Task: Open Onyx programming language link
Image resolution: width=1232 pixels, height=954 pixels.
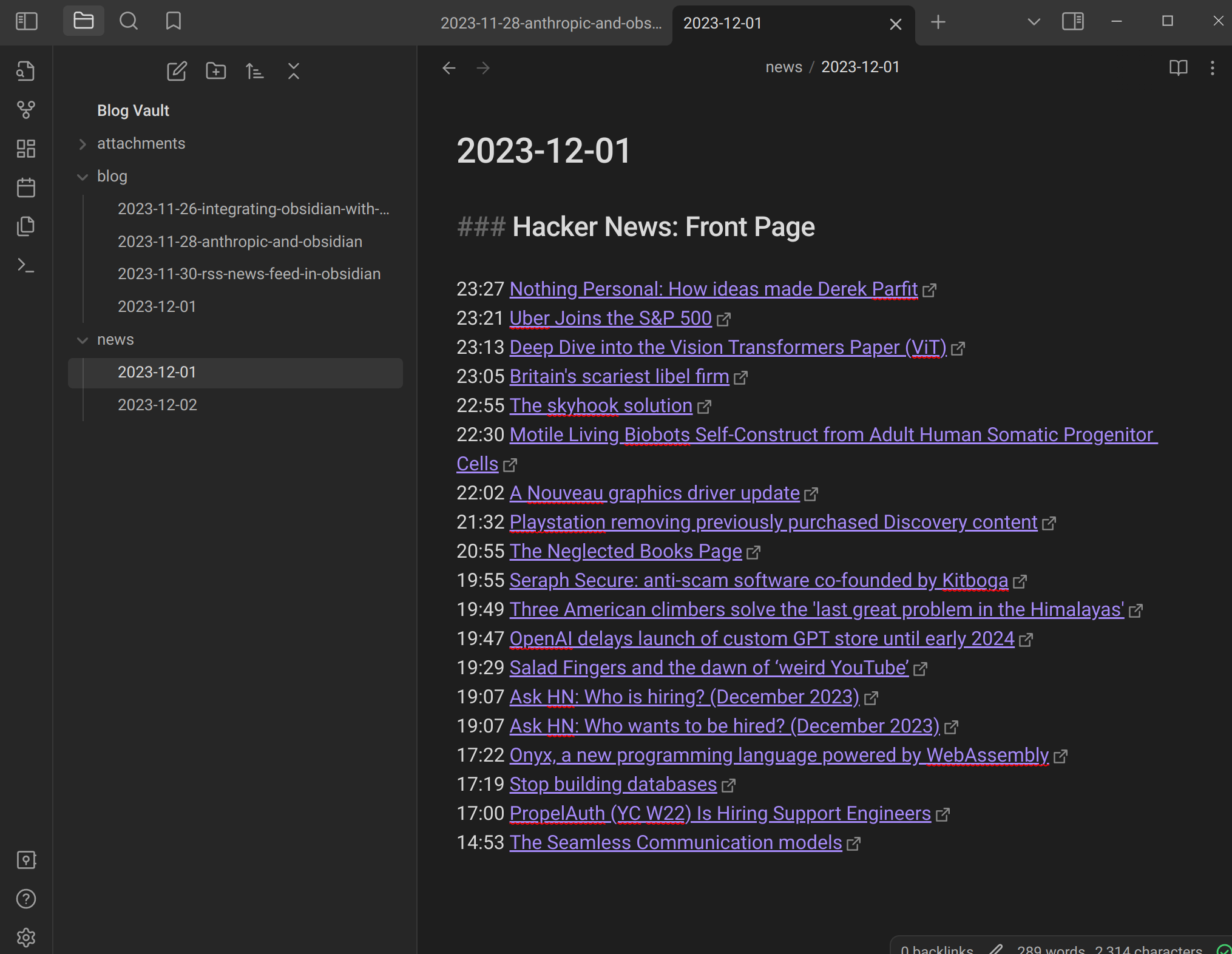Action: (779, 755)
